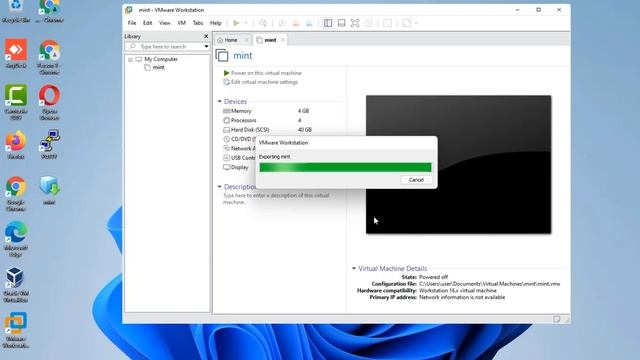This screenshot has height=360, width=640.
Task: Toggle the thumbnail bar toolbar icon
Action: [341, 23]
